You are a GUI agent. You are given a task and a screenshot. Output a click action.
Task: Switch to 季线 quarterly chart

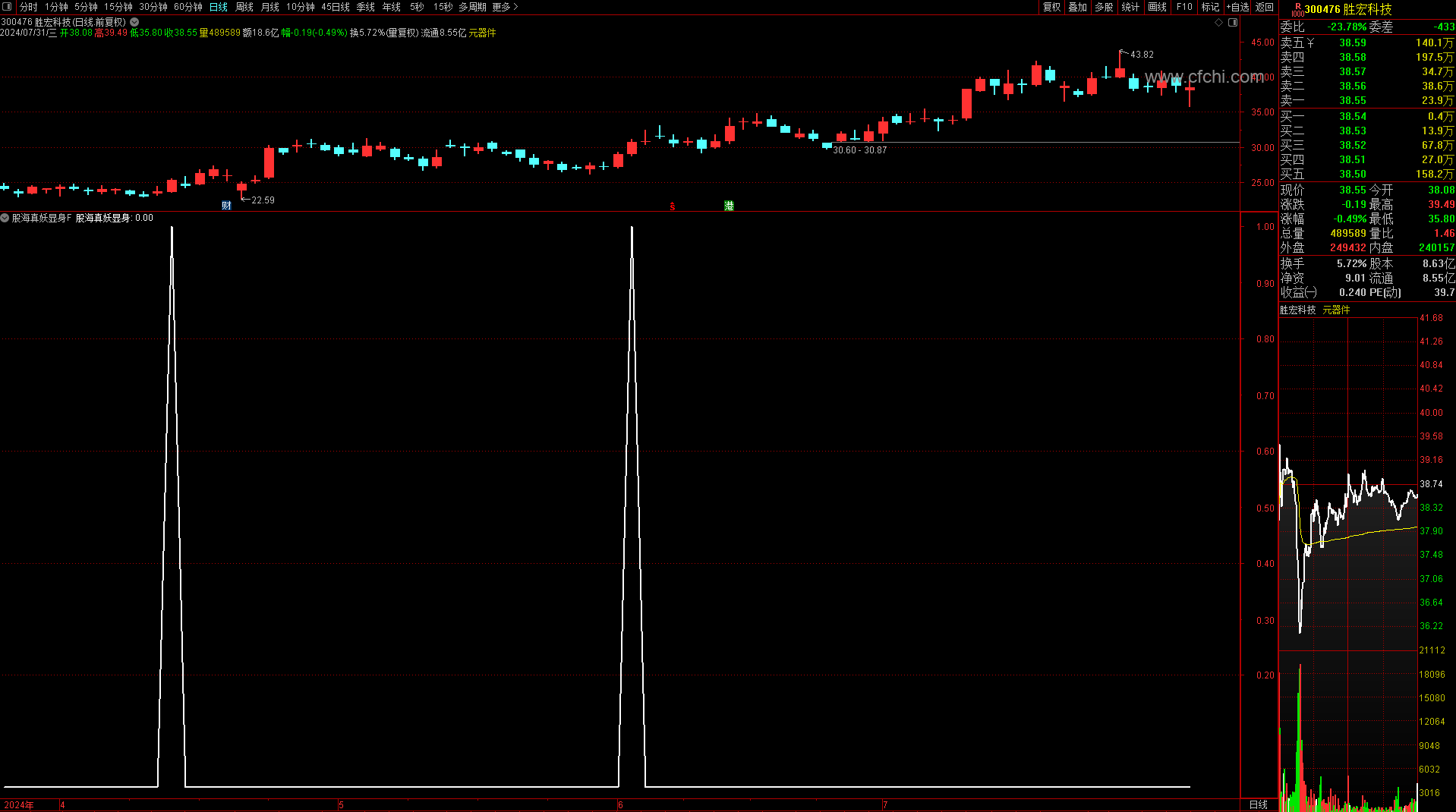(366, 7)
